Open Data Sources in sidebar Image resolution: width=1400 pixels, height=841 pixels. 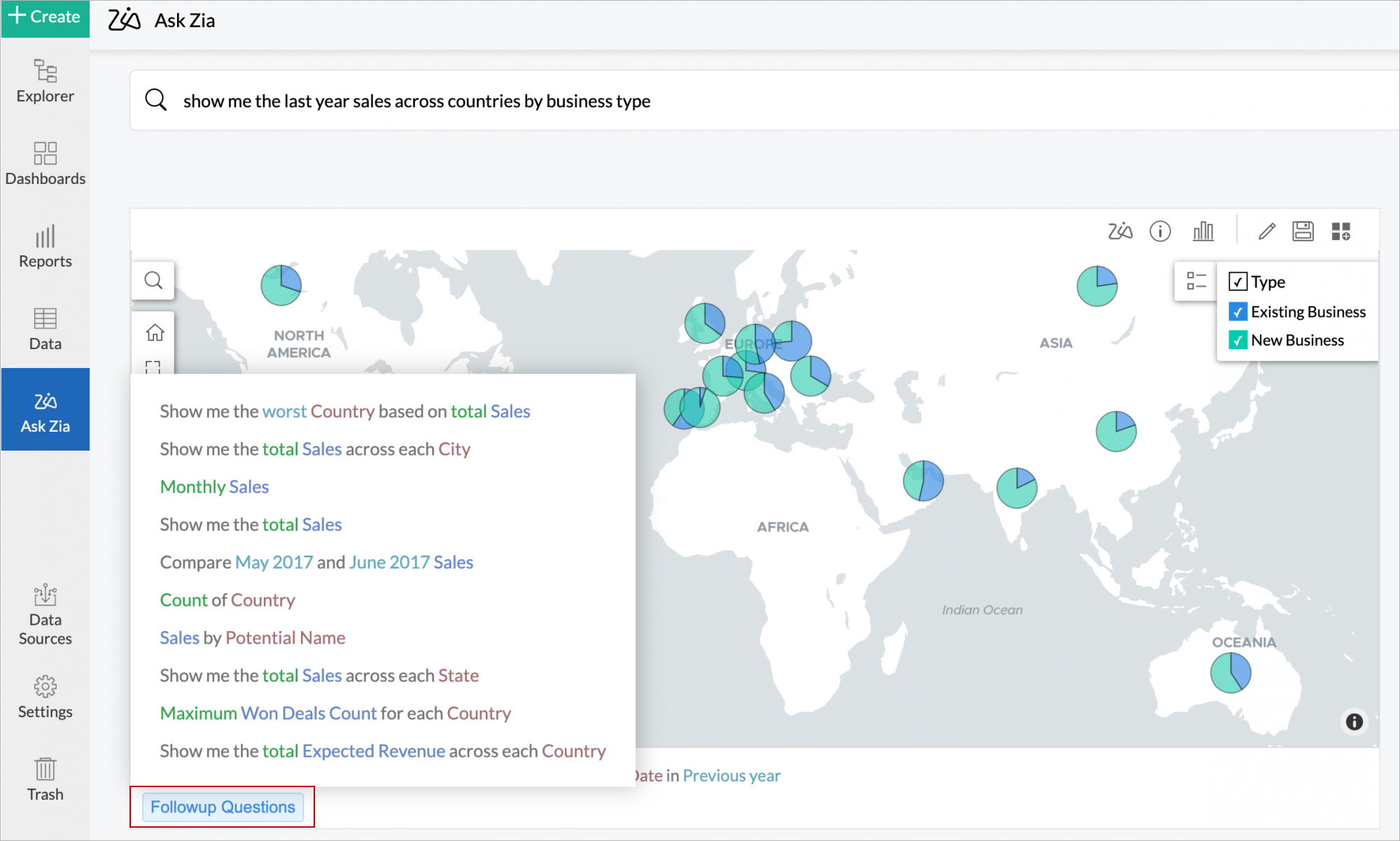(x=45, y=614)
